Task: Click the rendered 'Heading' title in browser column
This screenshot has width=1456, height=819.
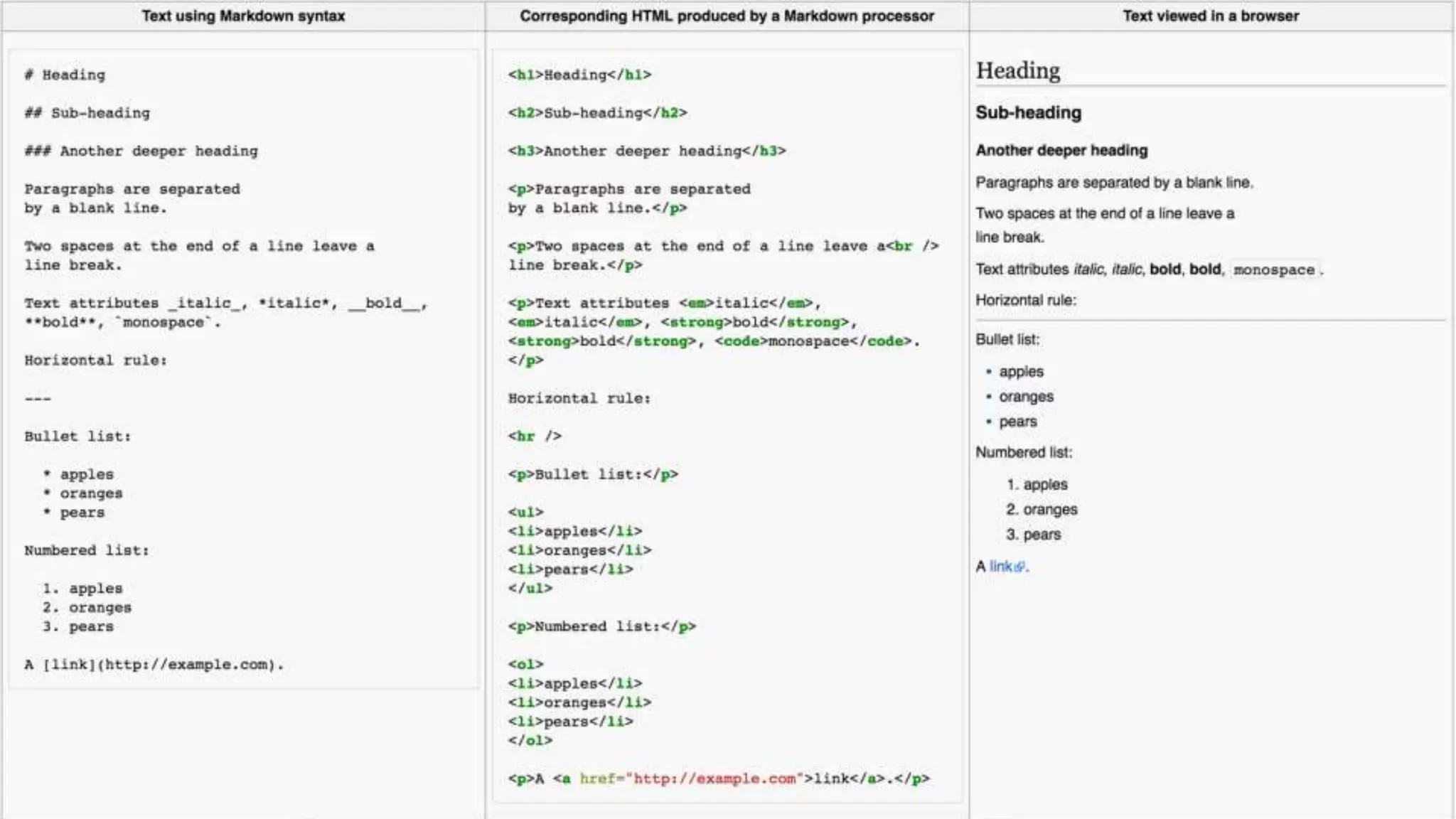Action: (x=1017, y=70)
